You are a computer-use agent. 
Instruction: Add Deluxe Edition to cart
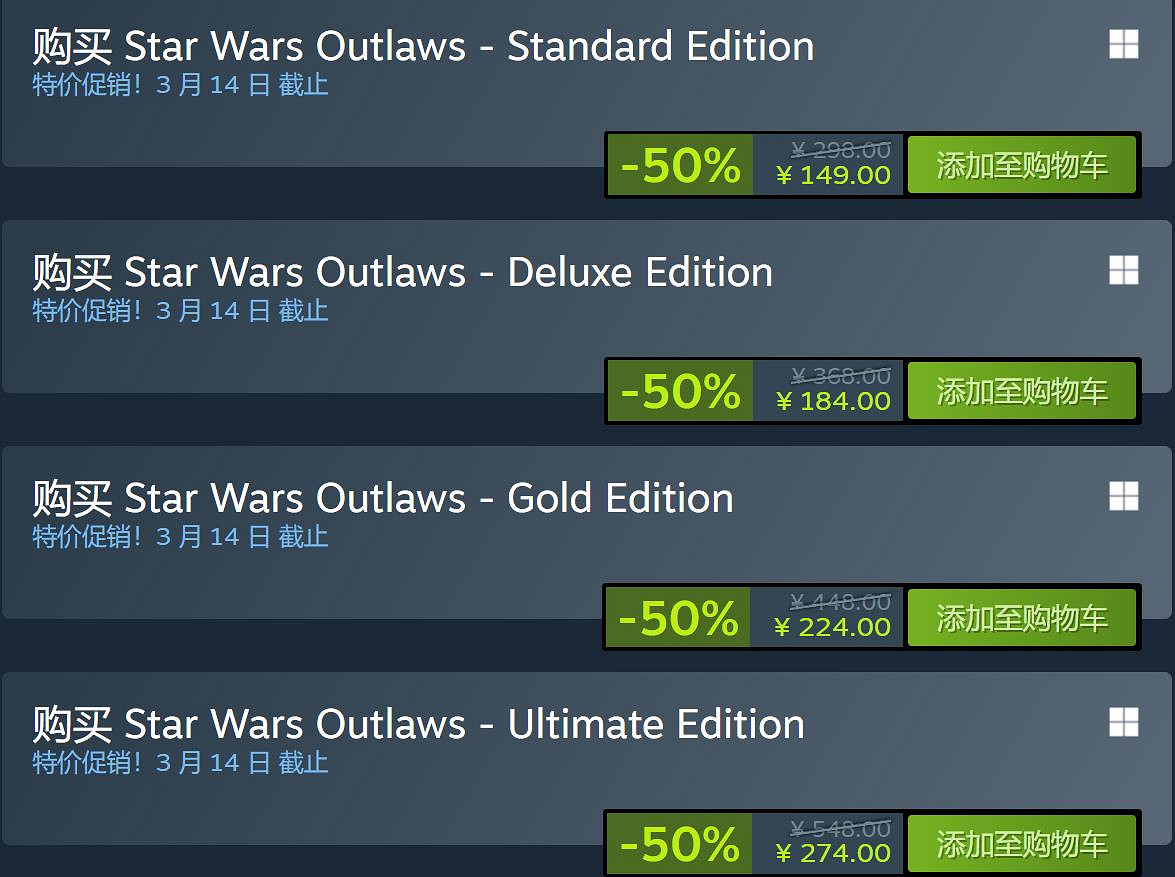1021,392
